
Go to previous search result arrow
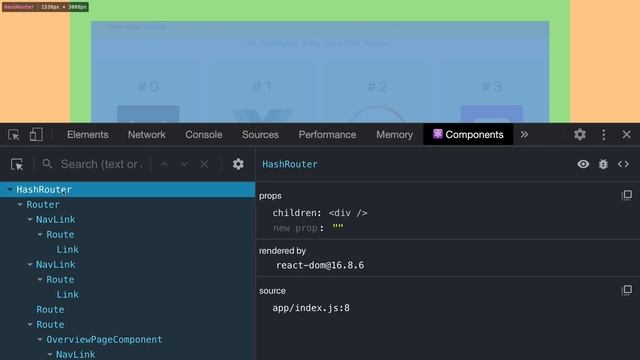[164, 164]
